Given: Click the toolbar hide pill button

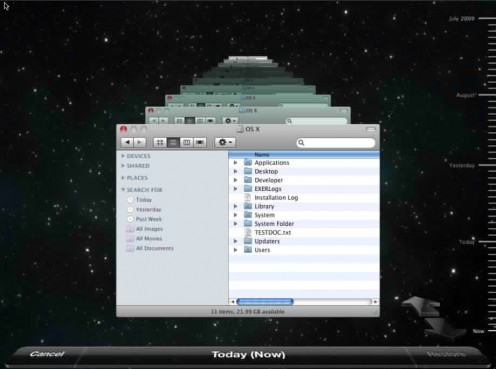Looking at the screenshot, I should point(371,129).
